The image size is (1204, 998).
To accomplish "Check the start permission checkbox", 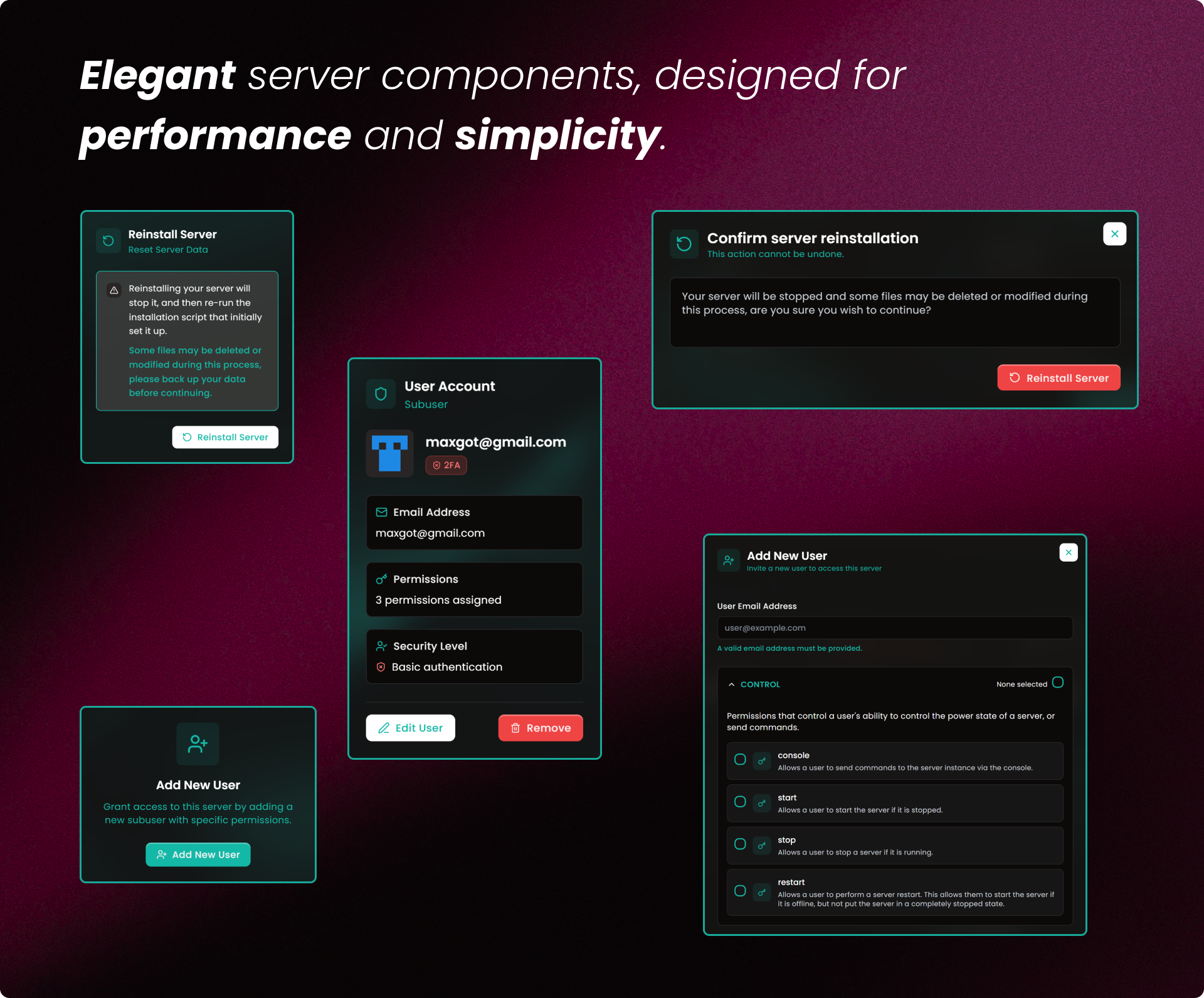I will [740, 802].
